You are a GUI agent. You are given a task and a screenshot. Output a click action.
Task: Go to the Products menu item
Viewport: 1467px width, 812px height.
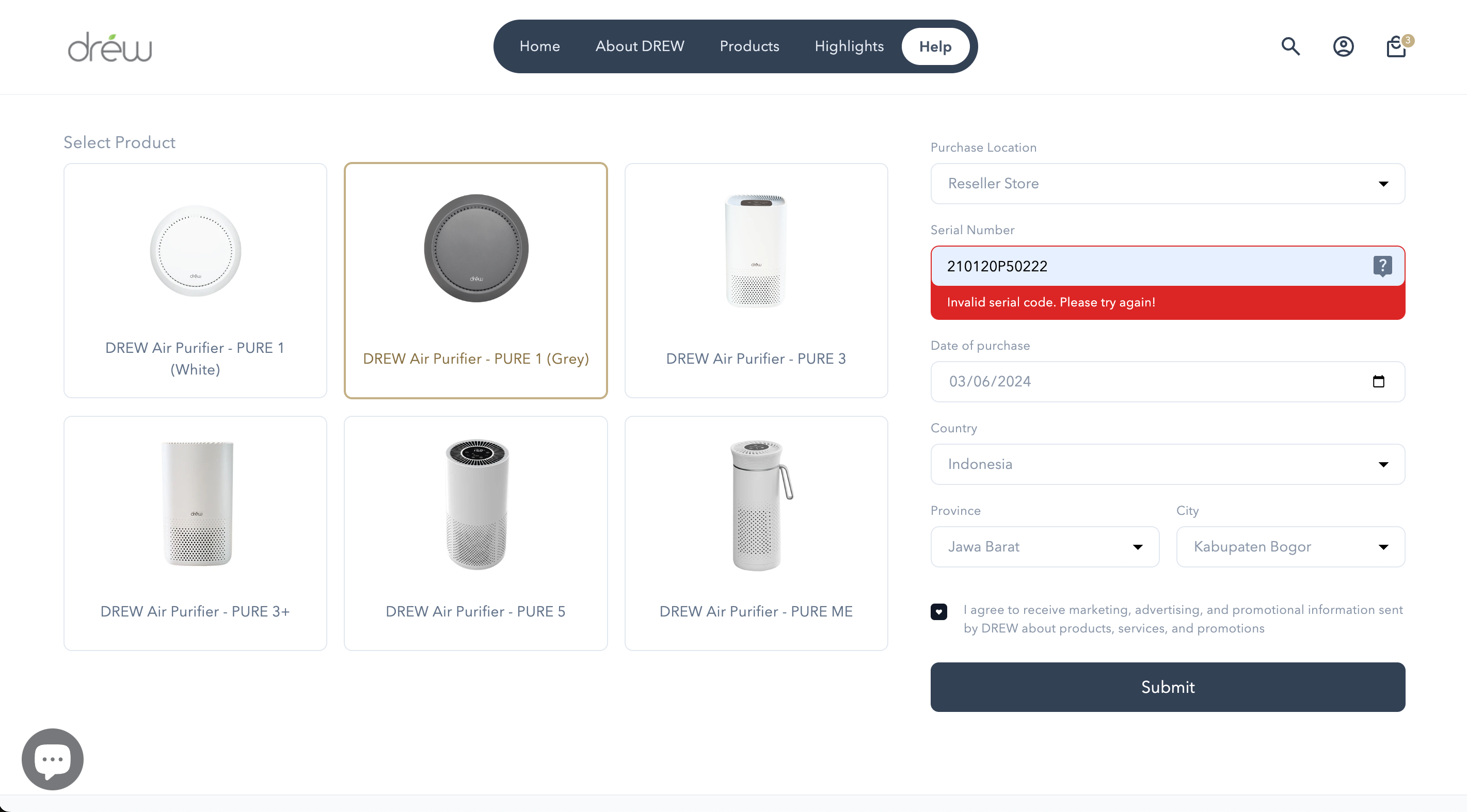coord(749,46)
